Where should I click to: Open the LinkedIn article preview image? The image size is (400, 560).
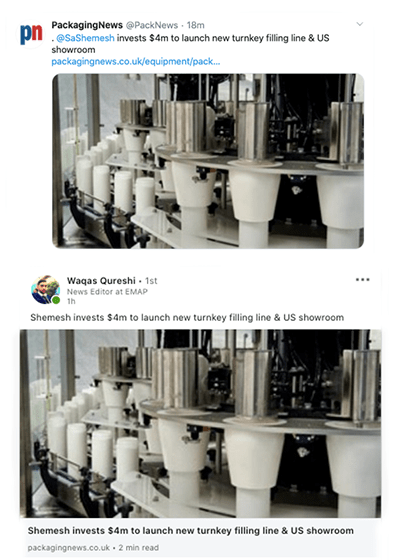(x=200, y=423)
